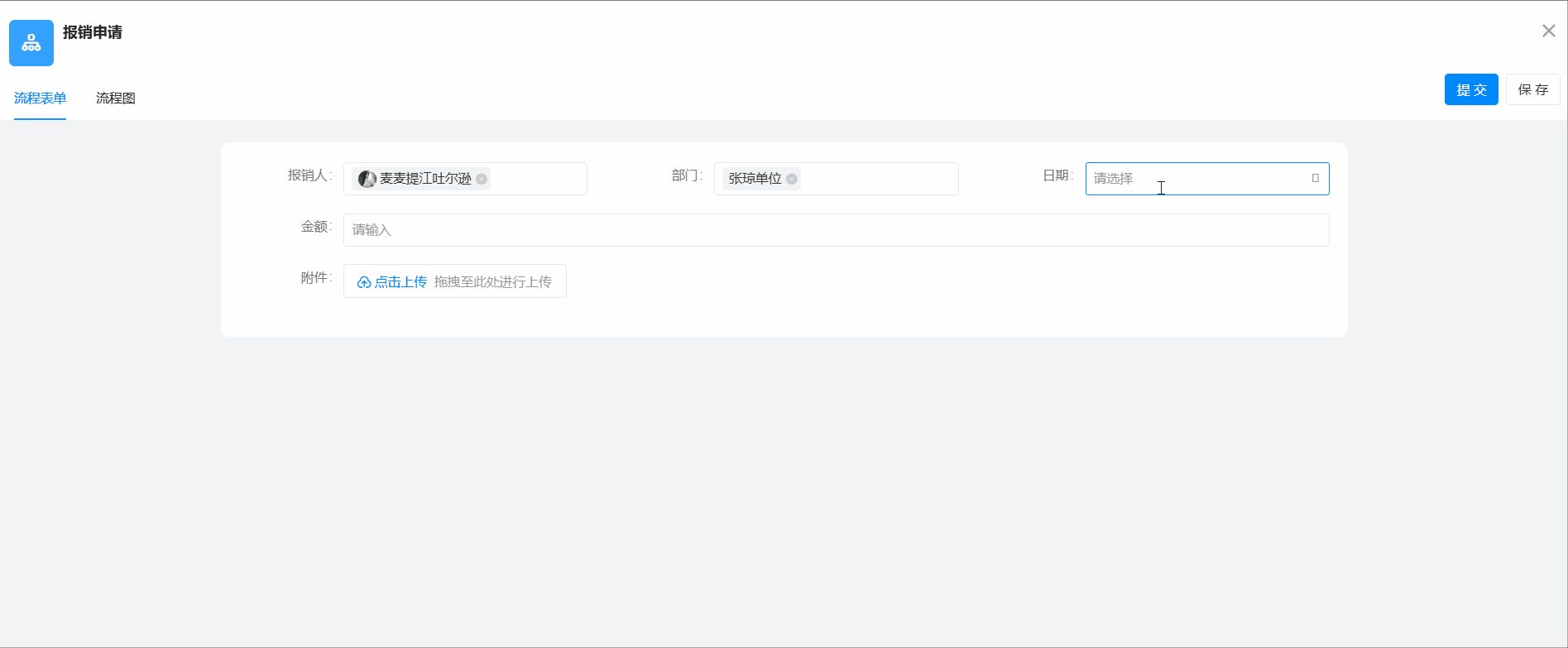Click the 拖拽至此处进行上传 text

(x=492, y=282)
